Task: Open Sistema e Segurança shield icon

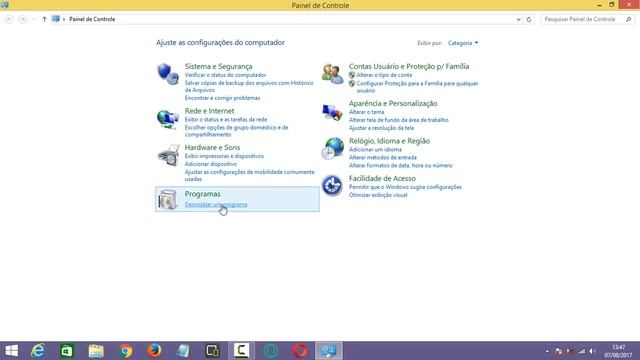Action: click(x=168, y=73)
